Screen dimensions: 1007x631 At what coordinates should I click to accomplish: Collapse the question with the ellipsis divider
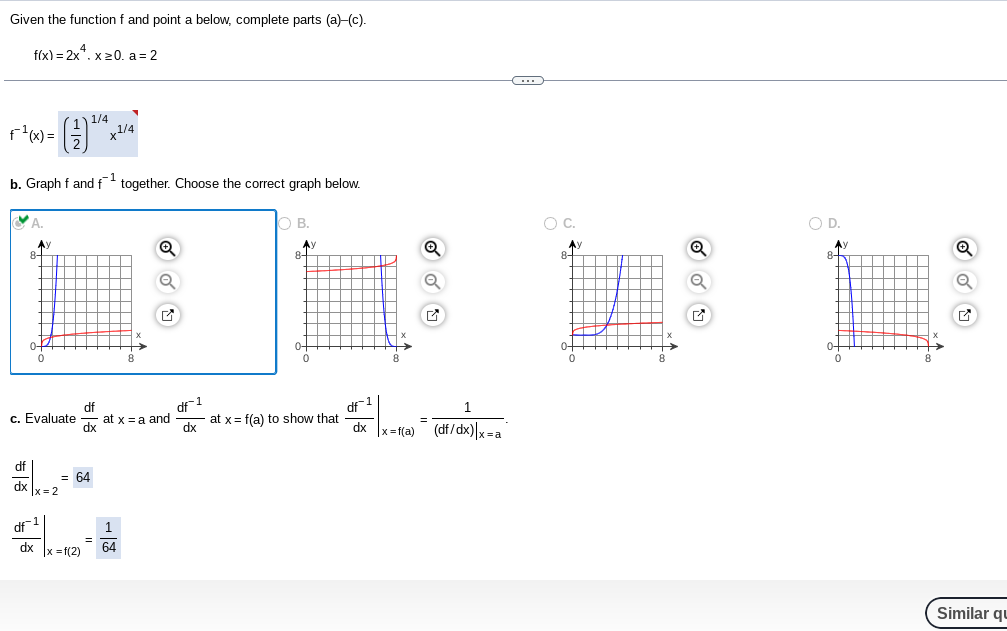point(527,80)
